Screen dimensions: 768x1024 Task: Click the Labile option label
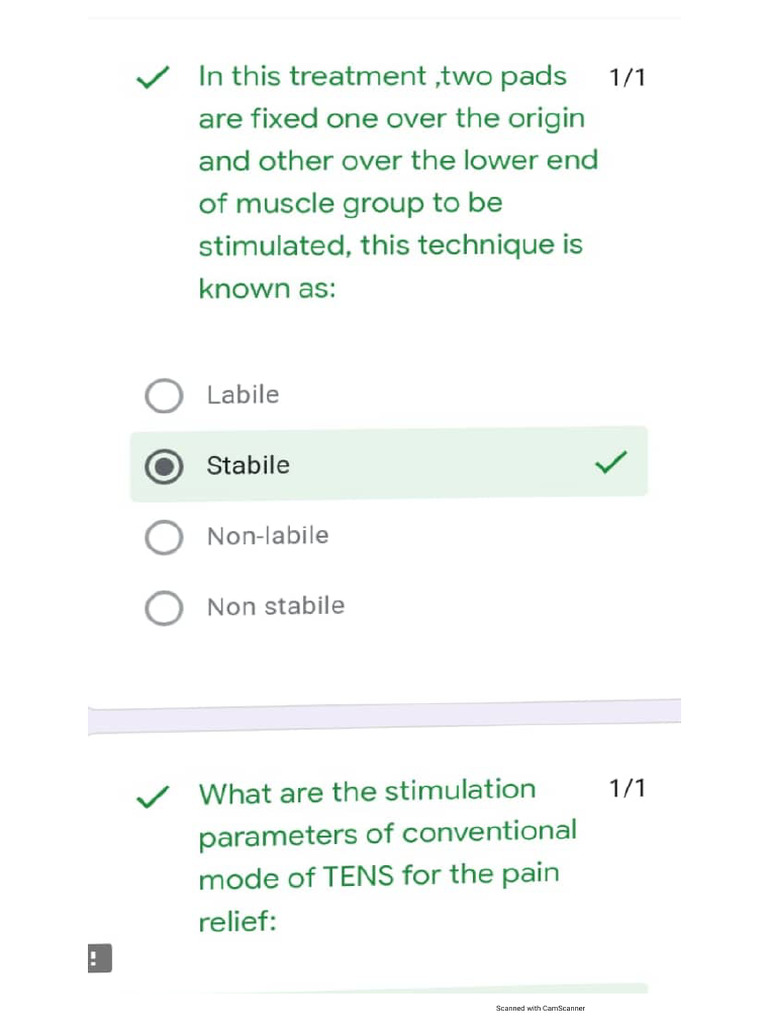[x=243, y=395]
